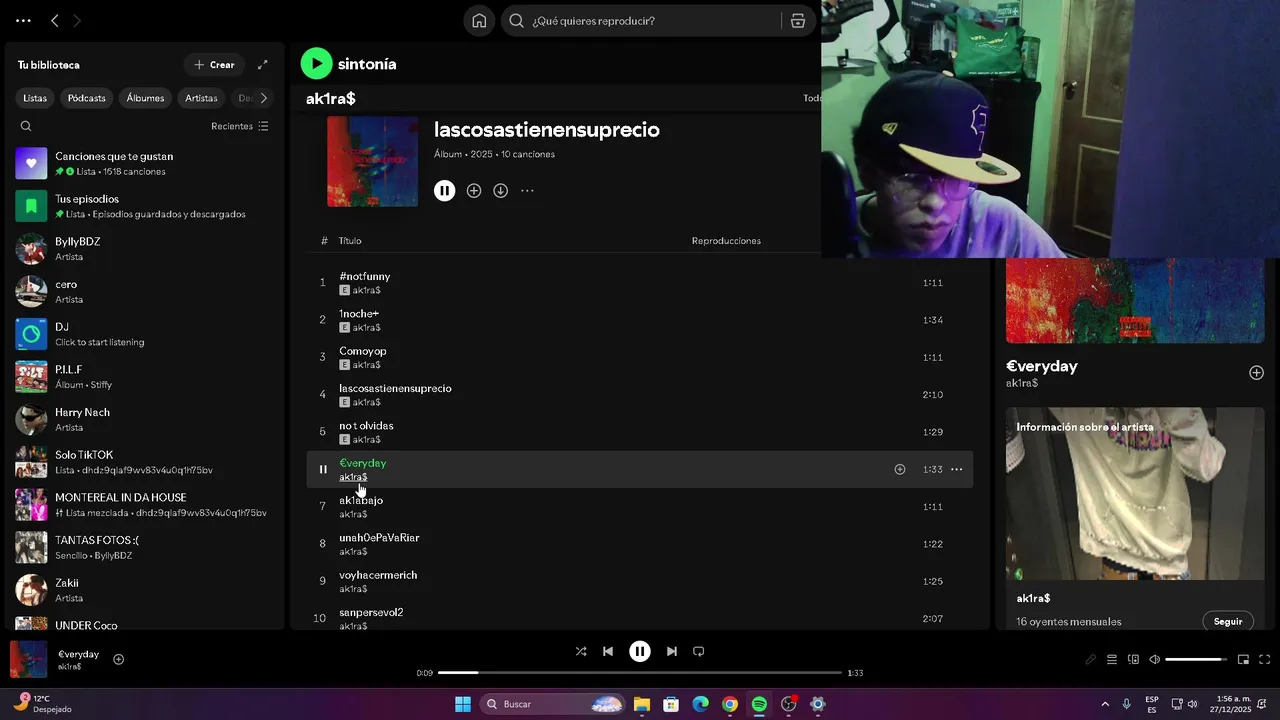Select track Comoyop

[x=639, y=357]
